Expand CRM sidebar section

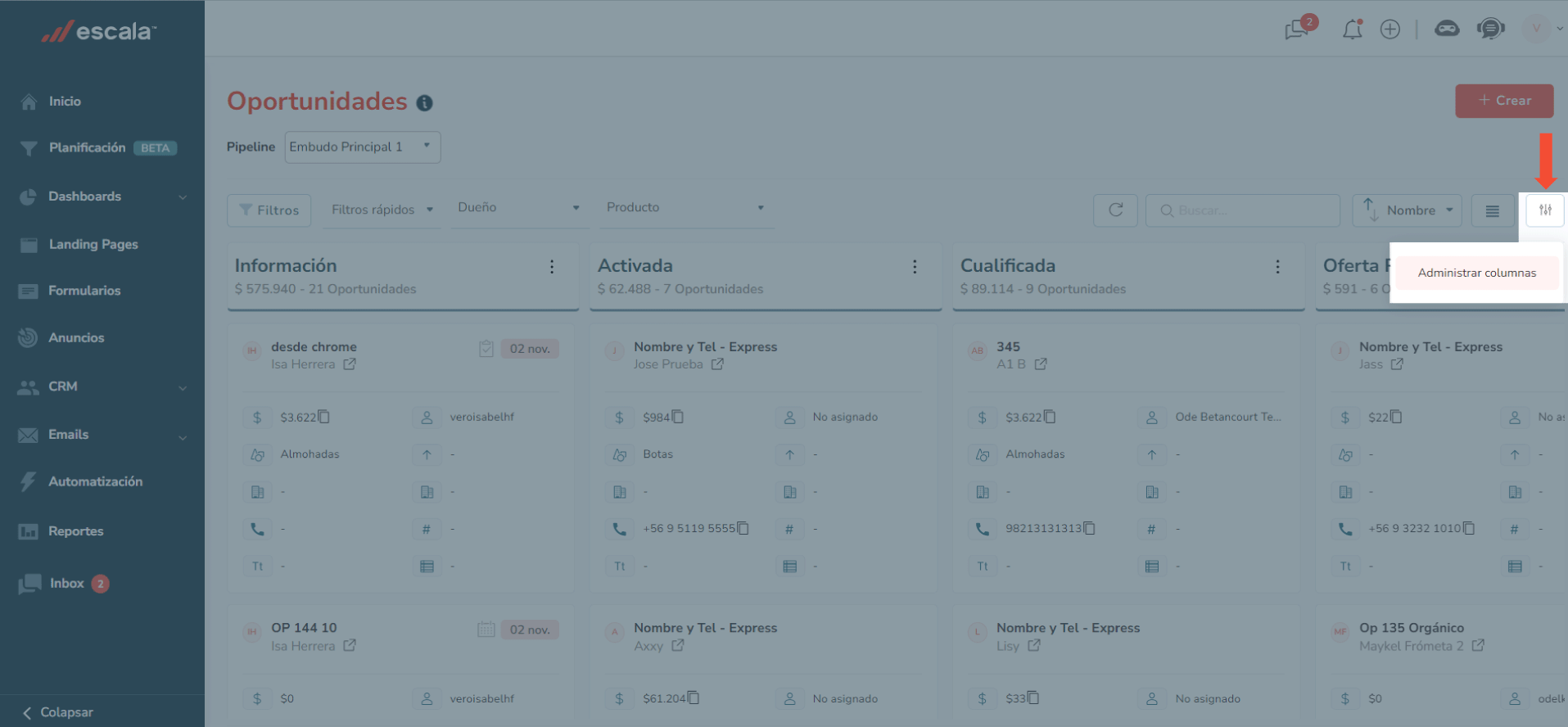pos(102,386)
